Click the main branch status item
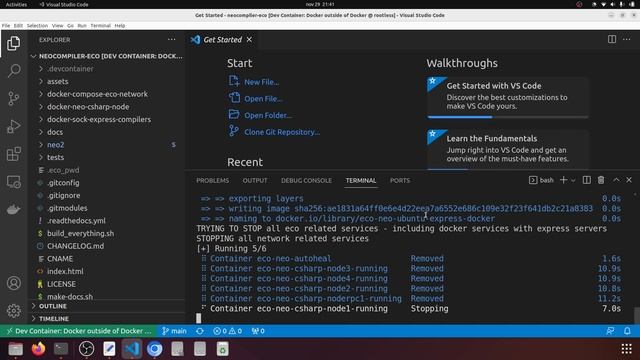The width and height of the screenshot is (640, 360). click(174, 331)
